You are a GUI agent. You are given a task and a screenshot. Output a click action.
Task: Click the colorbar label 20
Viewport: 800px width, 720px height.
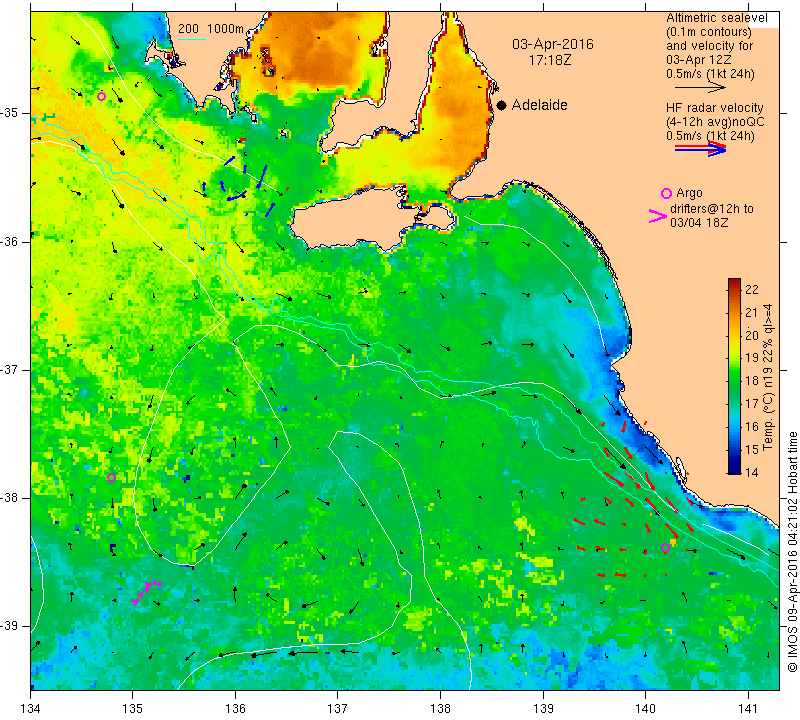coord(752,335)
